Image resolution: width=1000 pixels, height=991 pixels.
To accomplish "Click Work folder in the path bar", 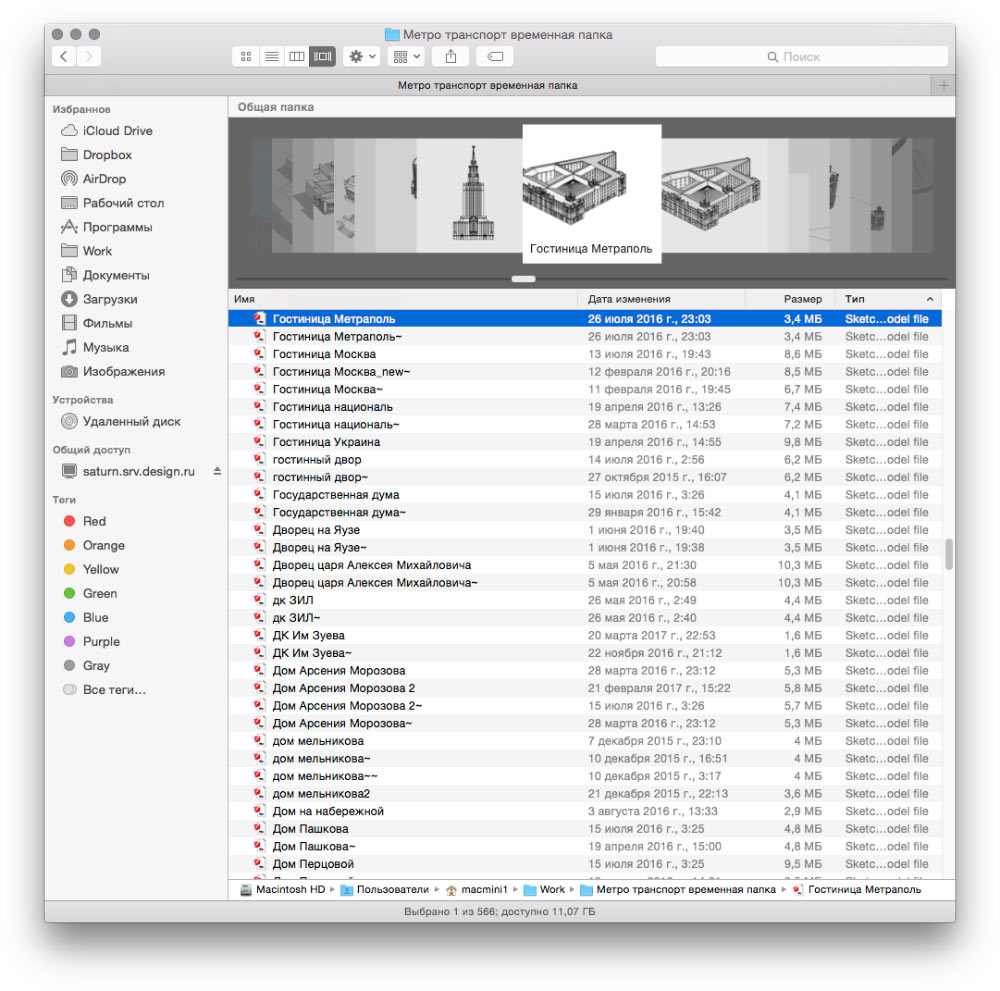I will [x=552, y=889].
